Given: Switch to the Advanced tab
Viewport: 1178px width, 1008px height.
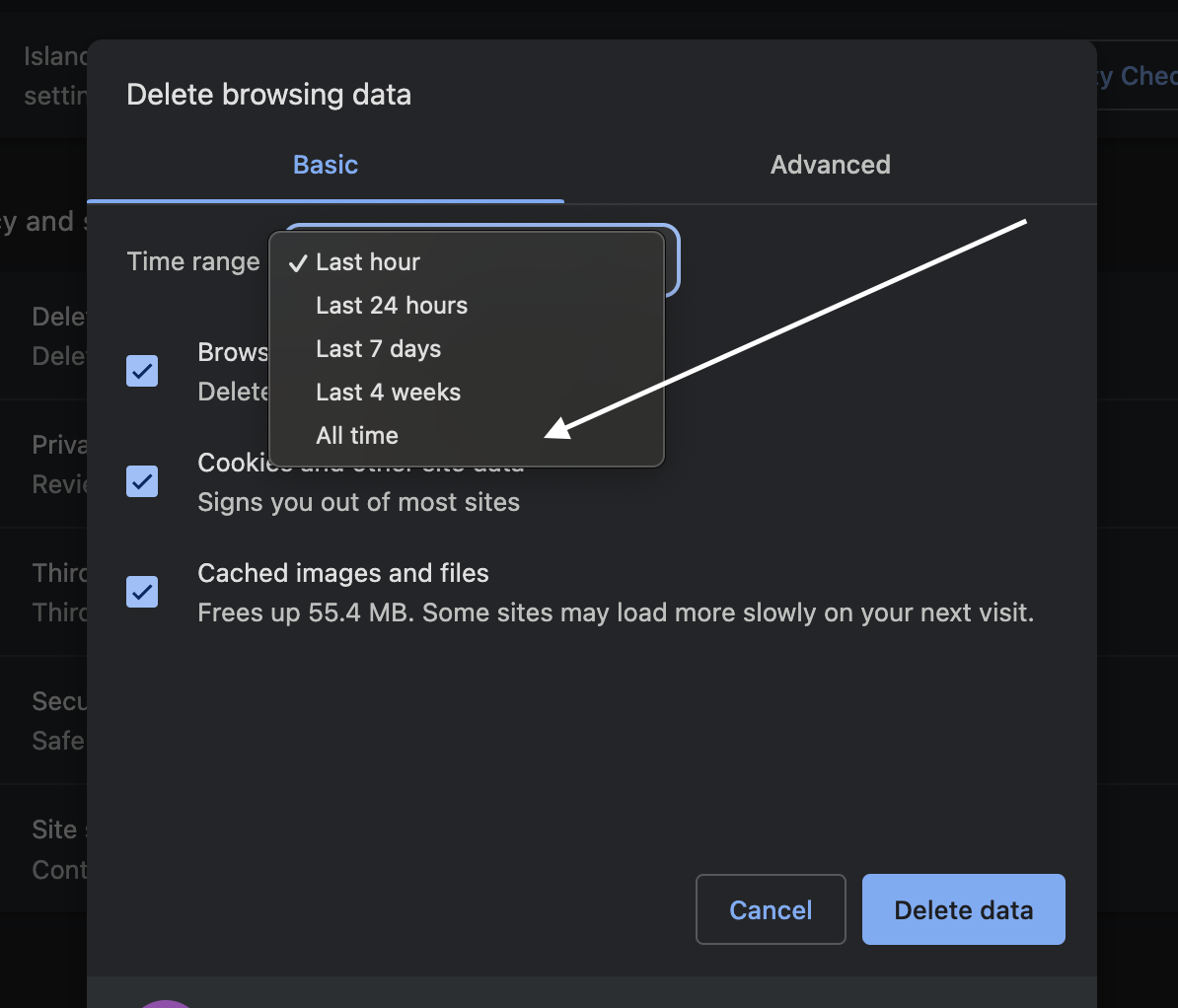Looking at the screenshot, I should (830, 165).
